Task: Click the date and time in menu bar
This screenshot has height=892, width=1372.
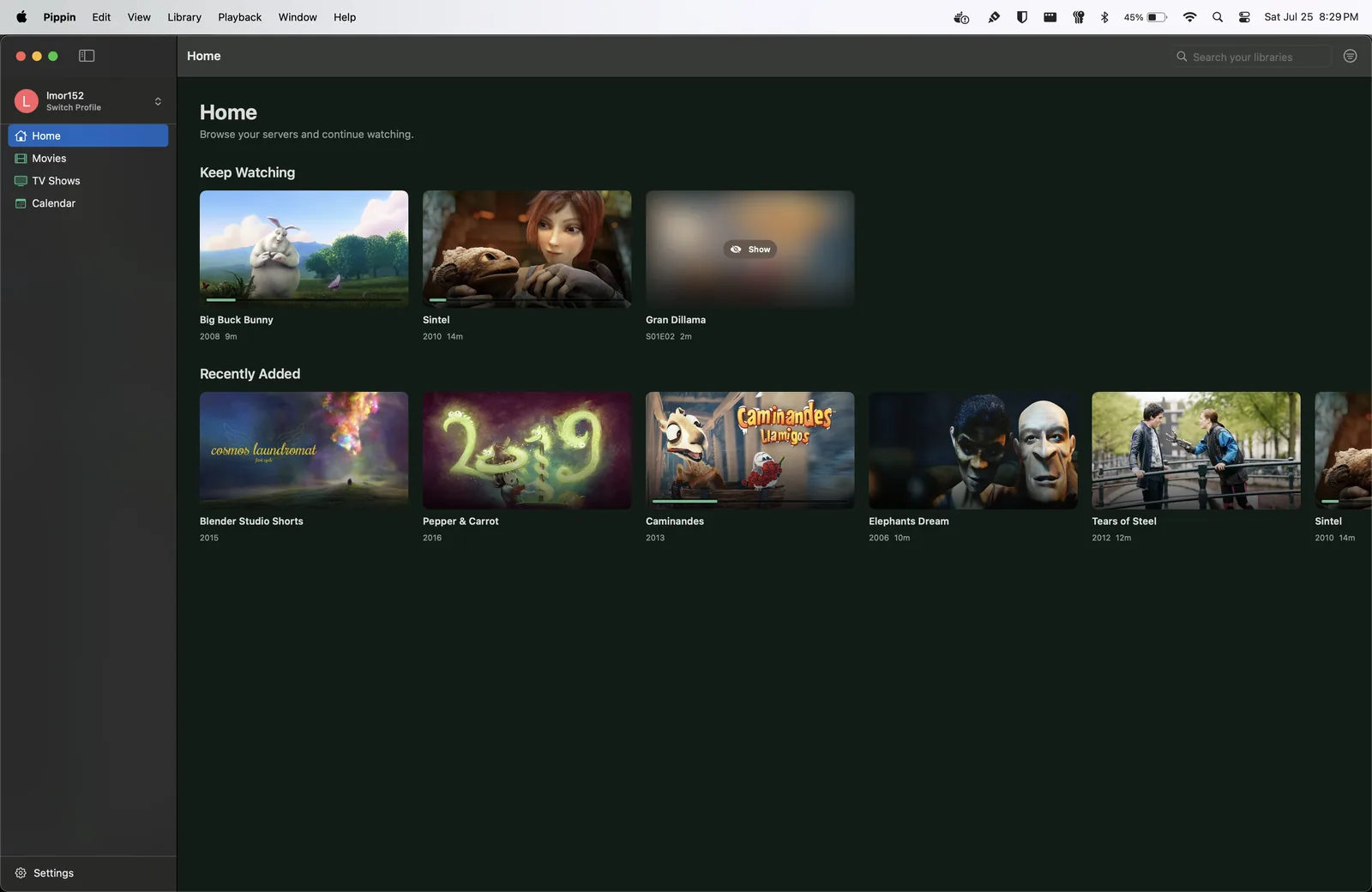Action: tap(1311, 17)
